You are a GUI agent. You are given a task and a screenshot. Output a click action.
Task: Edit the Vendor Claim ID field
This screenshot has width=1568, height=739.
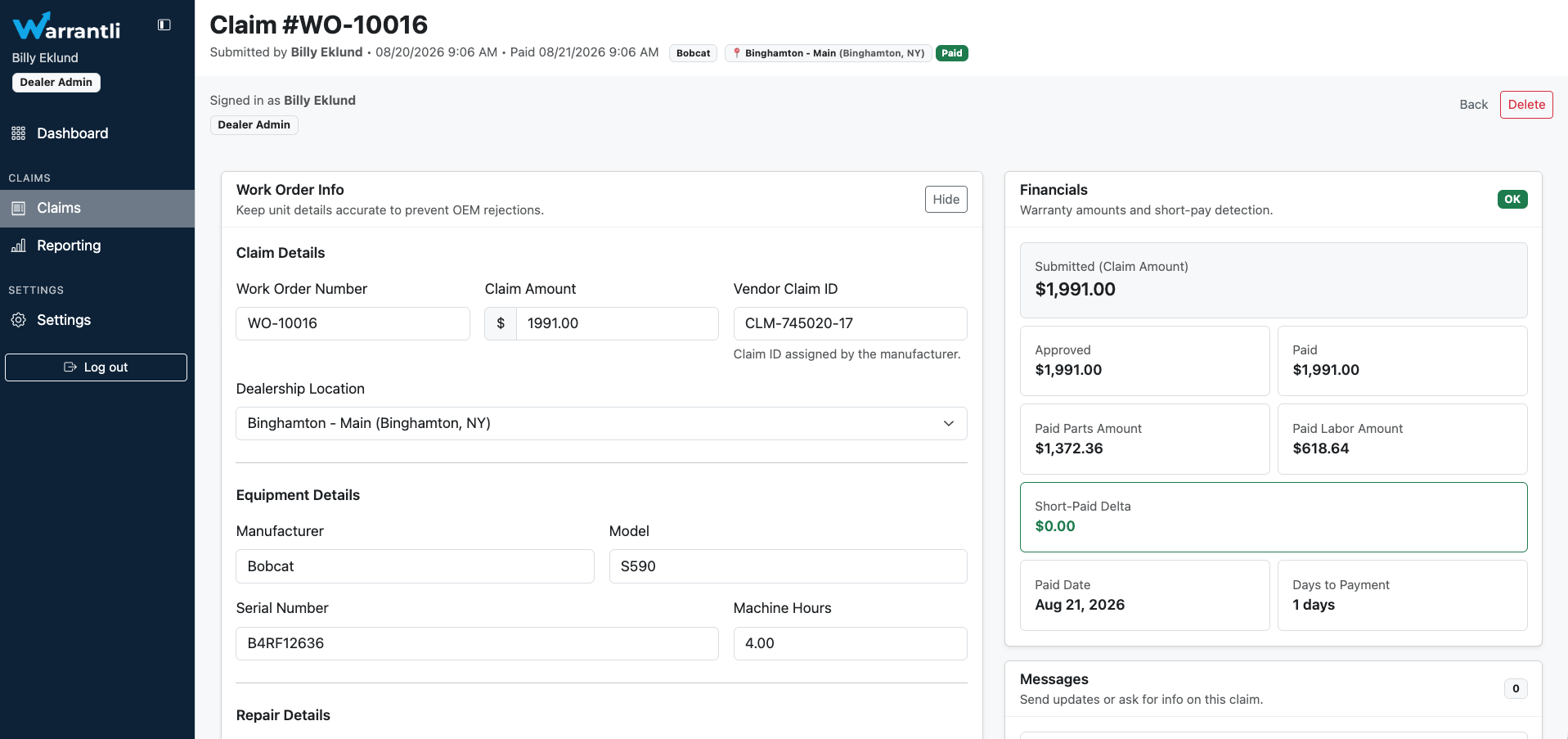(850, 323)
